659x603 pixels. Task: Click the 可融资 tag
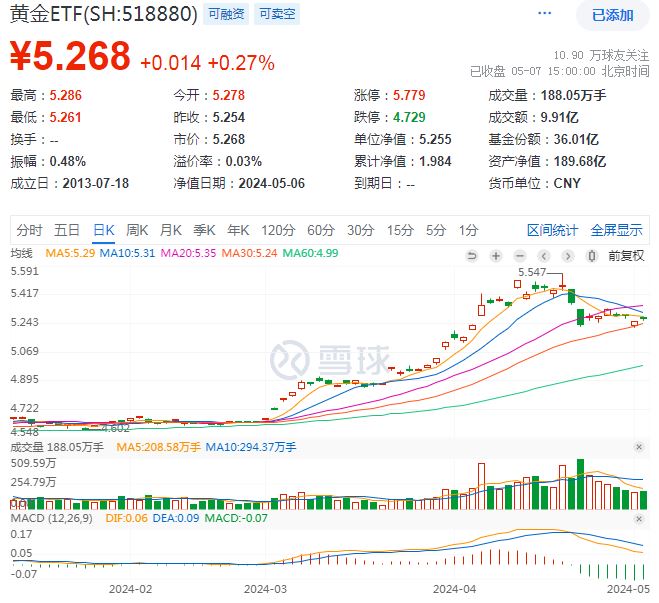(x=226, y=14)
